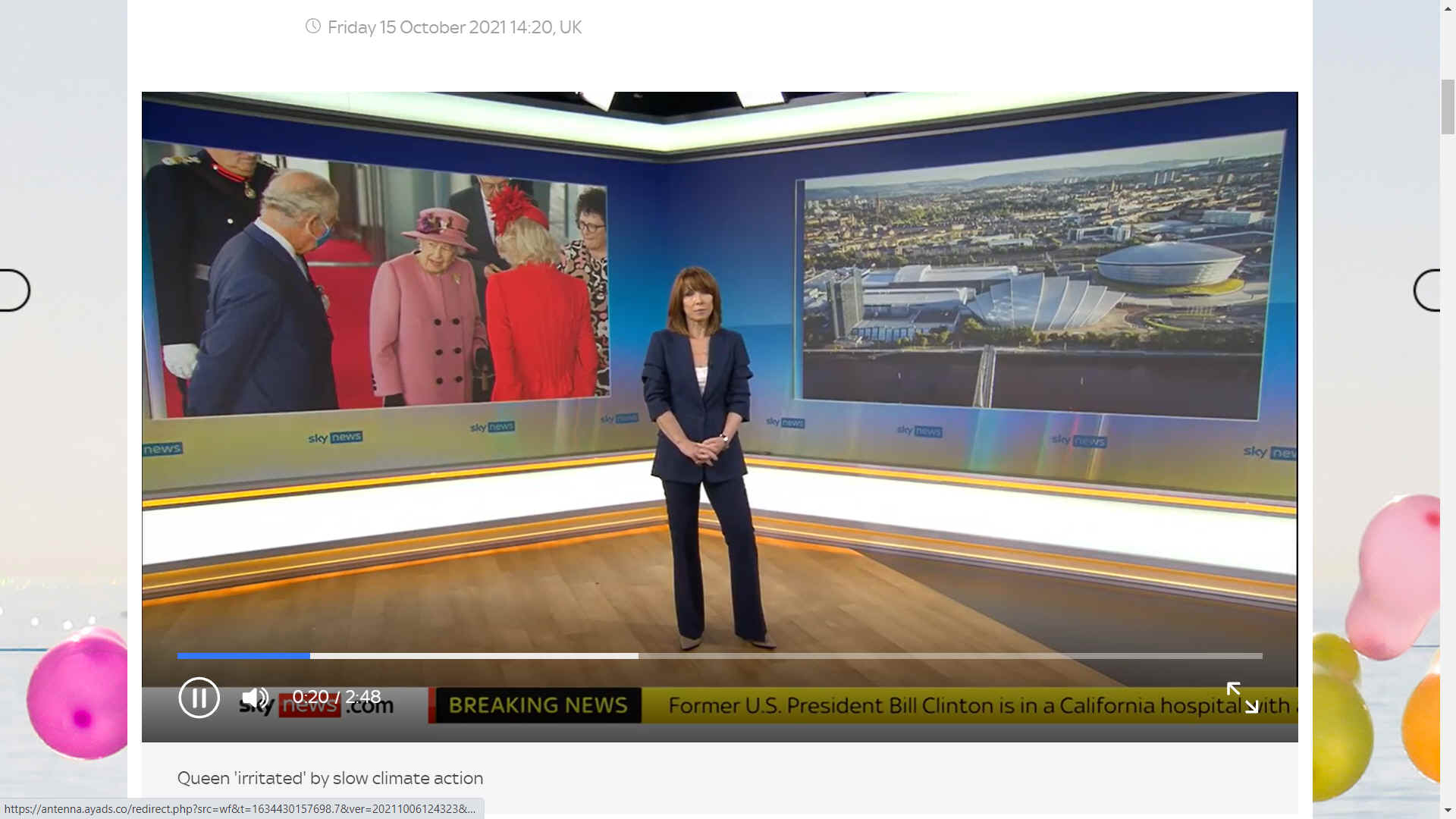
Task: Enter fullscreen with the expand arrows icon
Action: click(x=1242, y=698)
